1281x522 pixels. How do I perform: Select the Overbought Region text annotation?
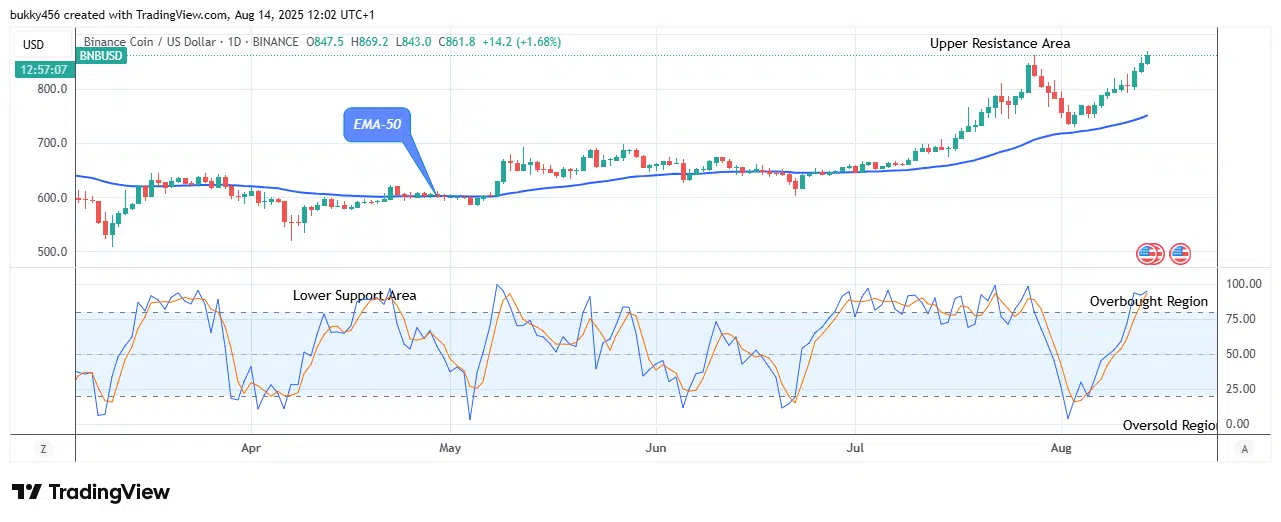point(1149,301)
